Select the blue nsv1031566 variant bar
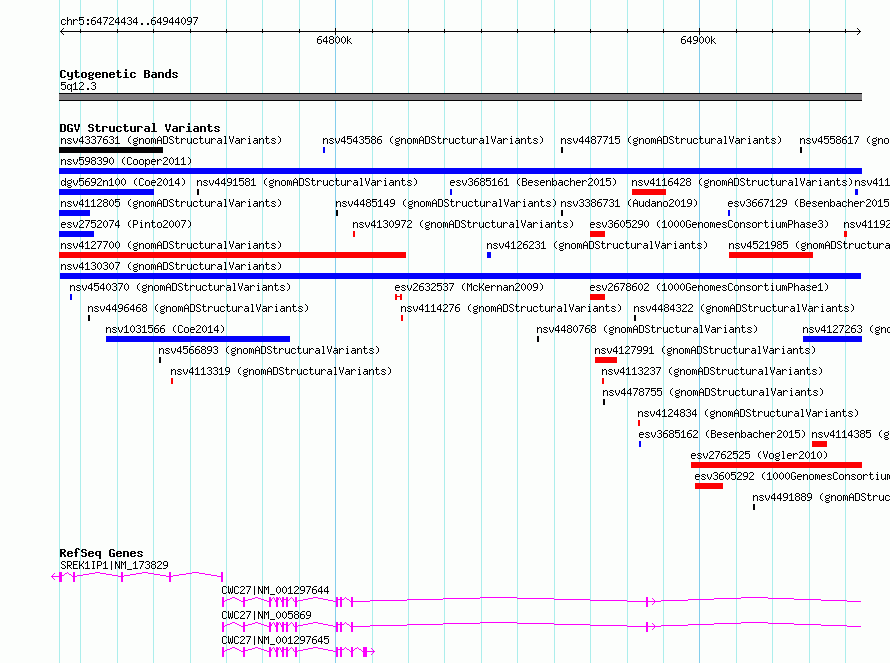This screenshot has width=890, height=663. pyautogui.click(x=198, y=339)
